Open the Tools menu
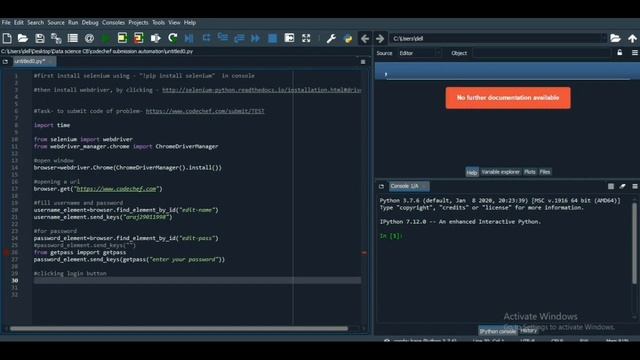 click(158, 22)
